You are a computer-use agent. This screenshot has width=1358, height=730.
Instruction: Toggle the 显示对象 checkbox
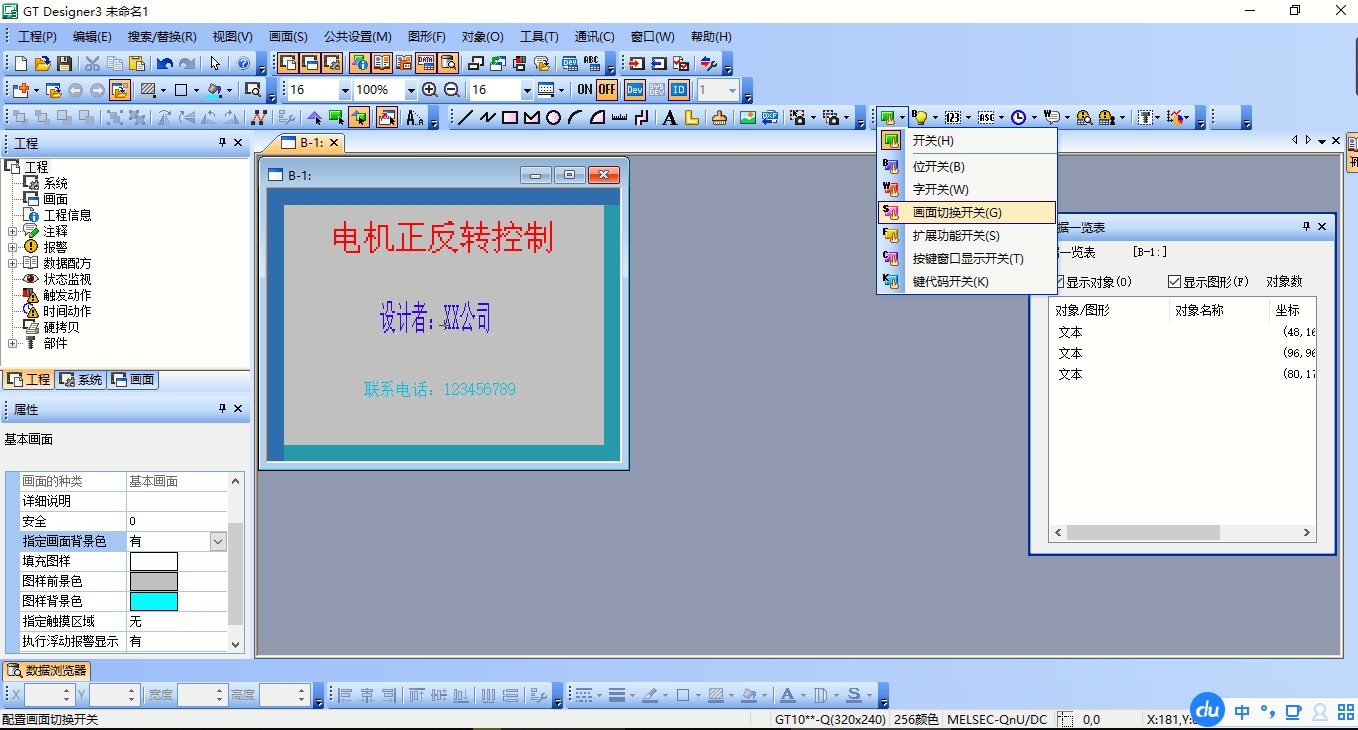tap(1058, 282)
